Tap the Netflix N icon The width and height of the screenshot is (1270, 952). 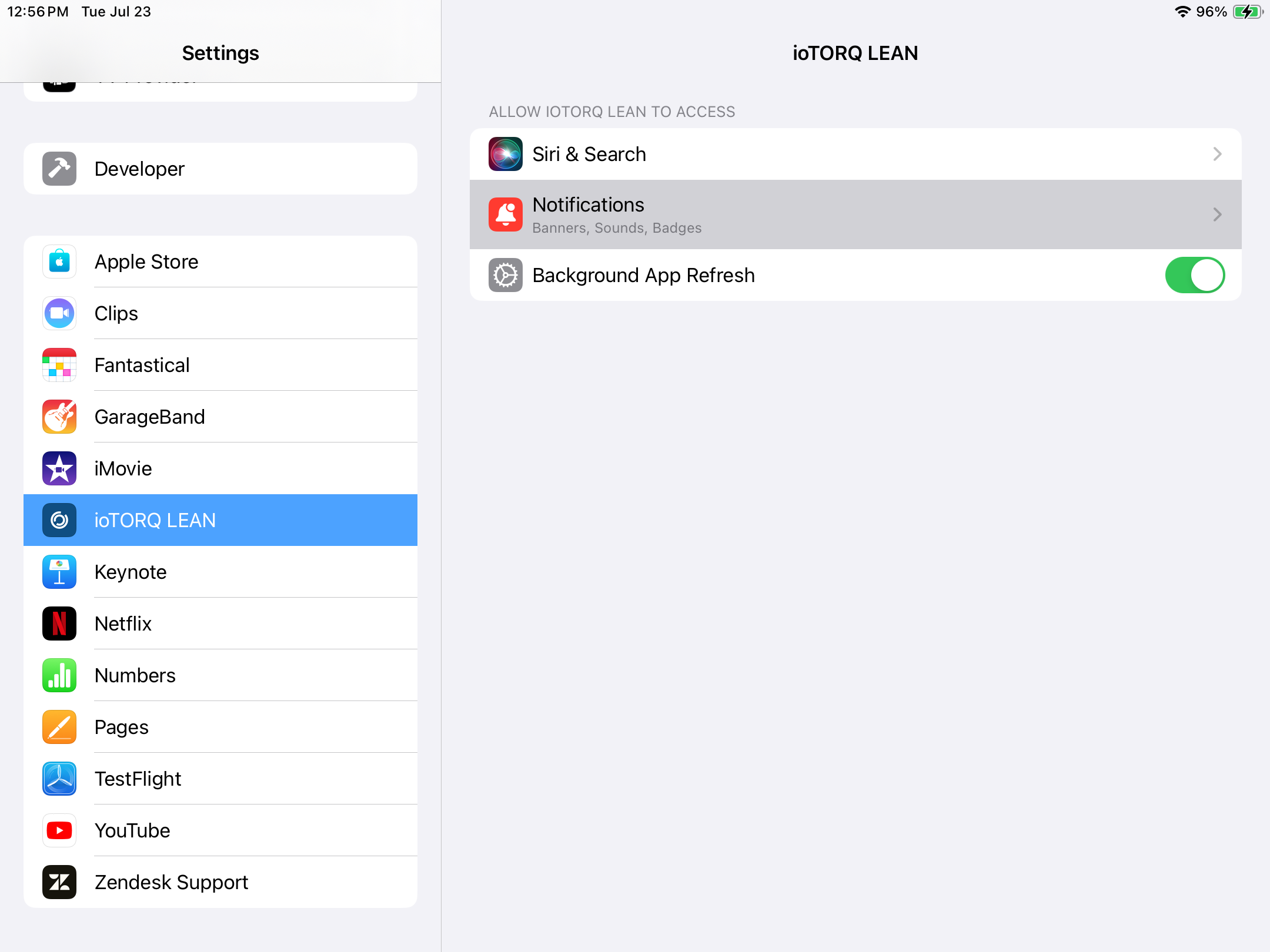click(59, 624)
